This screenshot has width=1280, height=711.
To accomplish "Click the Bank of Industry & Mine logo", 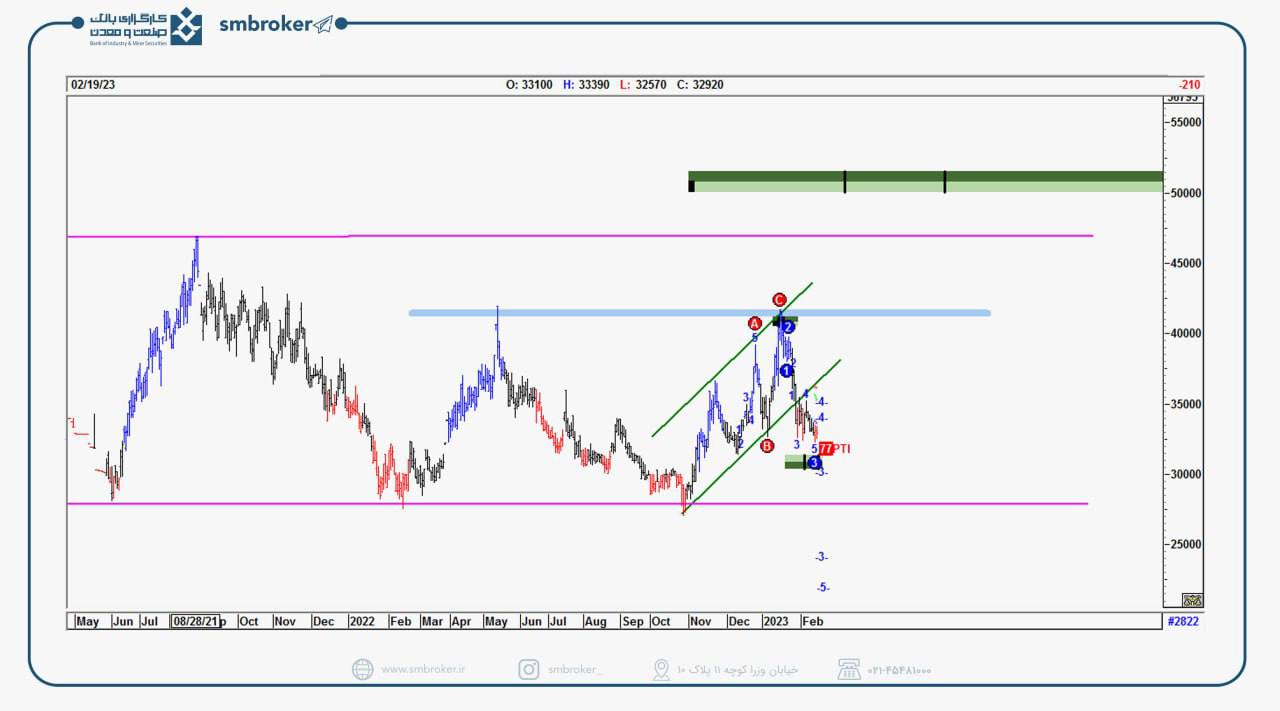I will pyautogui.click(x=185, y=26).
